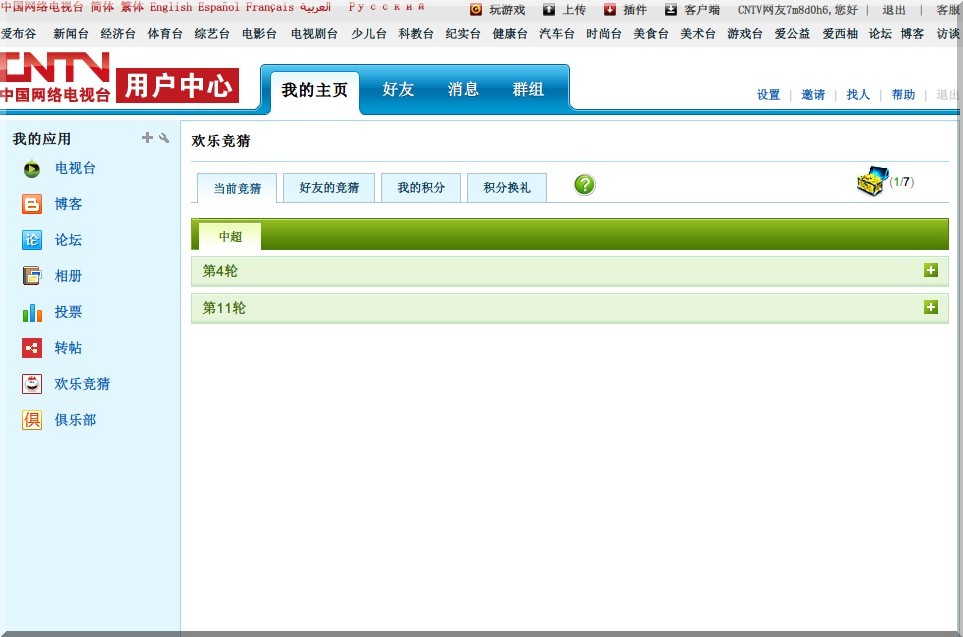Select the 好友 main navigation tab
The image size is (963, 637).
pyautogui.click(x=398, y=89)
